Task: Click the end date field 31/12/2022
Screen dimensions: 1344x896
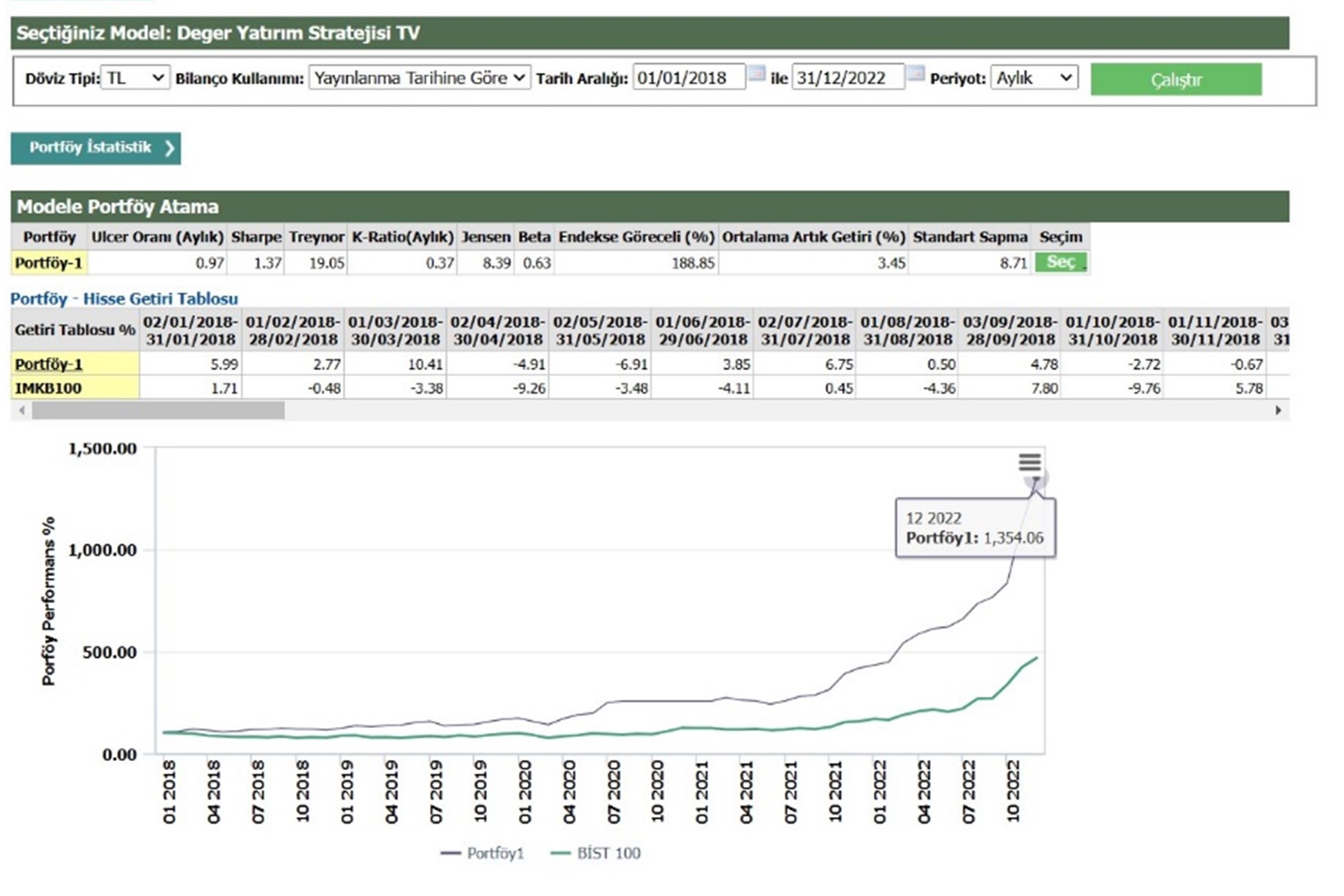Action: [848, 78]
